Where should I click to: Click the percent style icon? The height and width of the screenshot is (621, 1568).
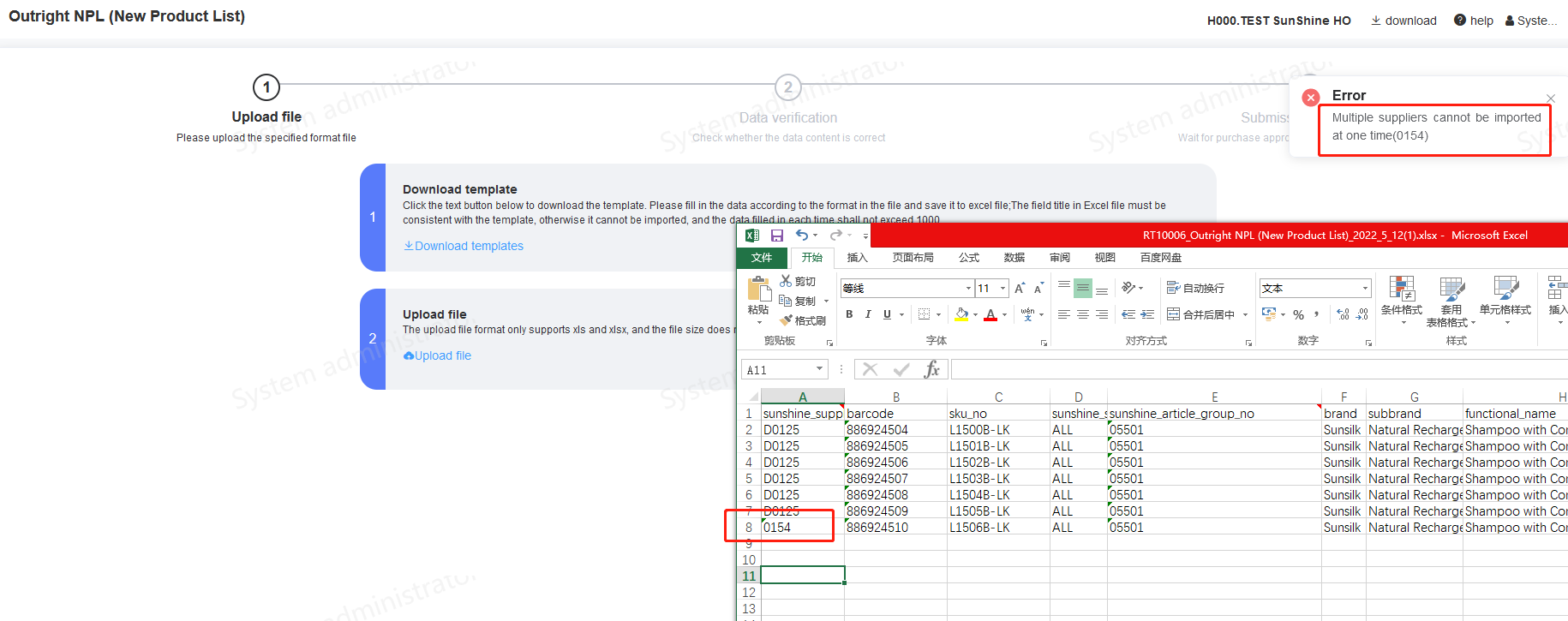[x=1298, y=315]
